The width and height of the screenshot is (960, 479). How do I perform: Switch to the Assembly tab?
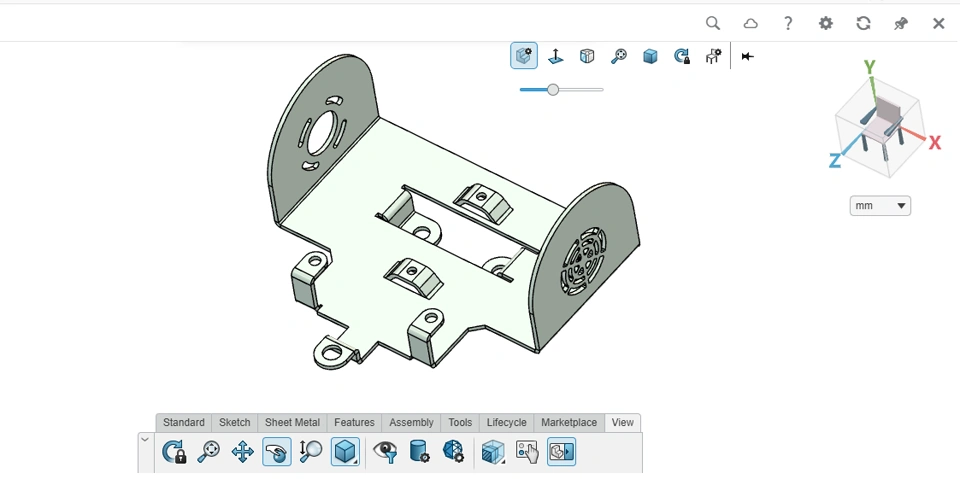pyautogui.click(x=411, y=423)
